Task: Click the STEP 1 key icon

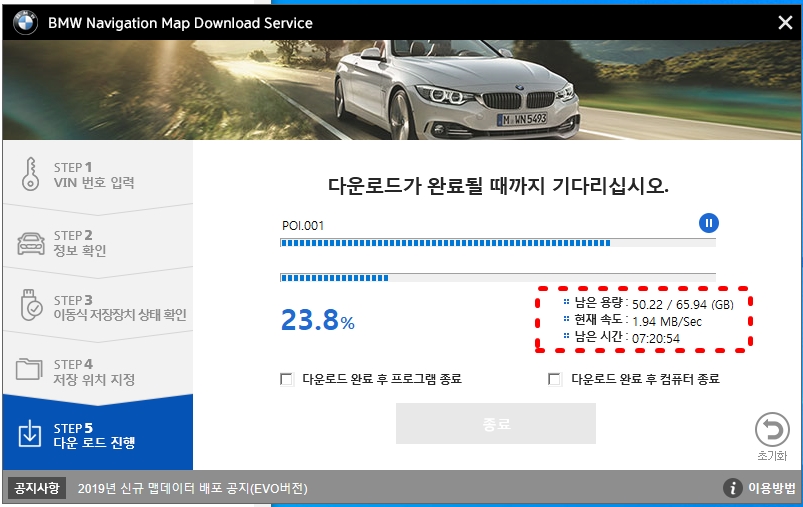Action: tap(30, 174)
